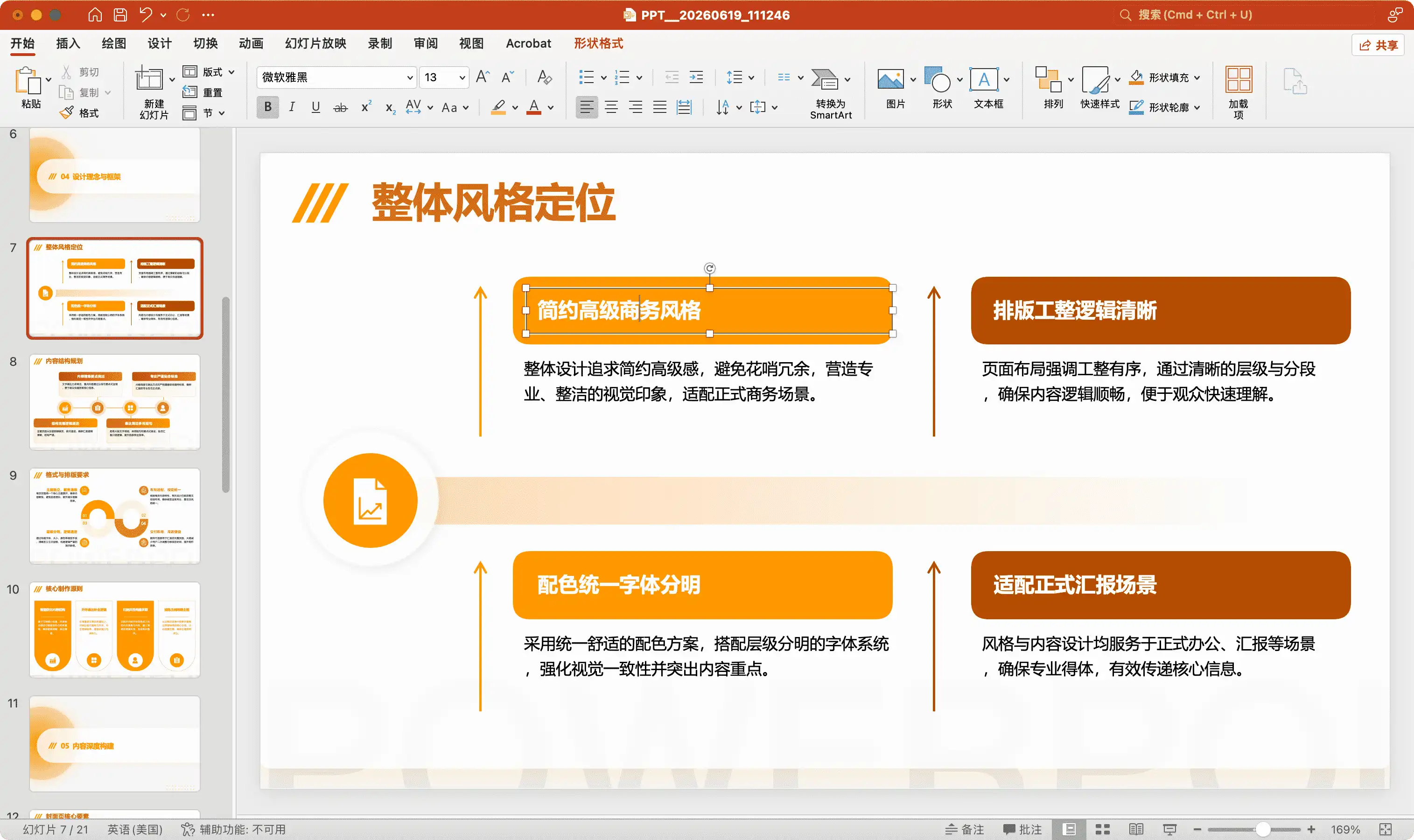
Task: Align text right
Action: pos(636,107)
